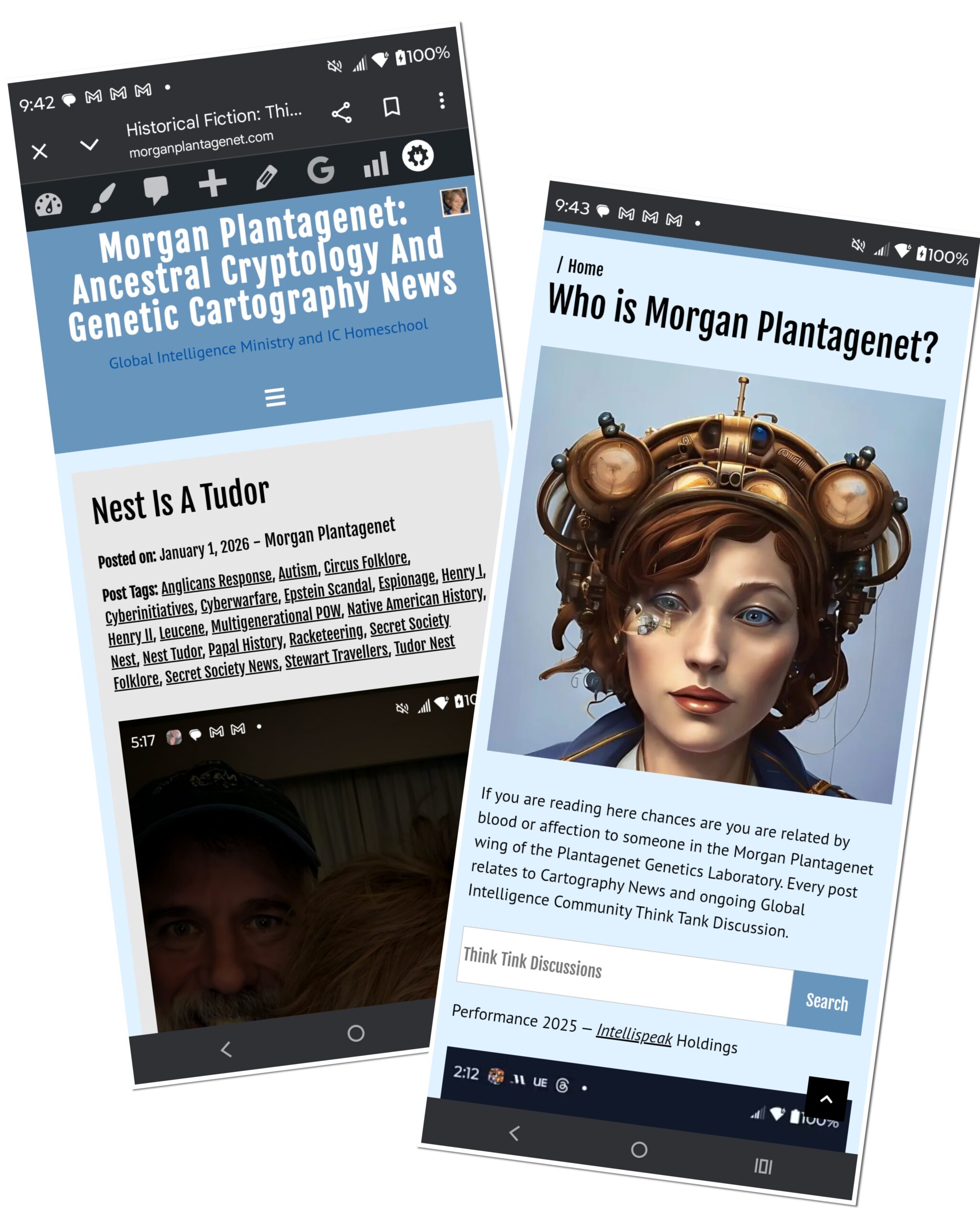The width and height of the screenshot is (980, 1225).
Task: Open the stats bar chart icon
Action: 376,164
